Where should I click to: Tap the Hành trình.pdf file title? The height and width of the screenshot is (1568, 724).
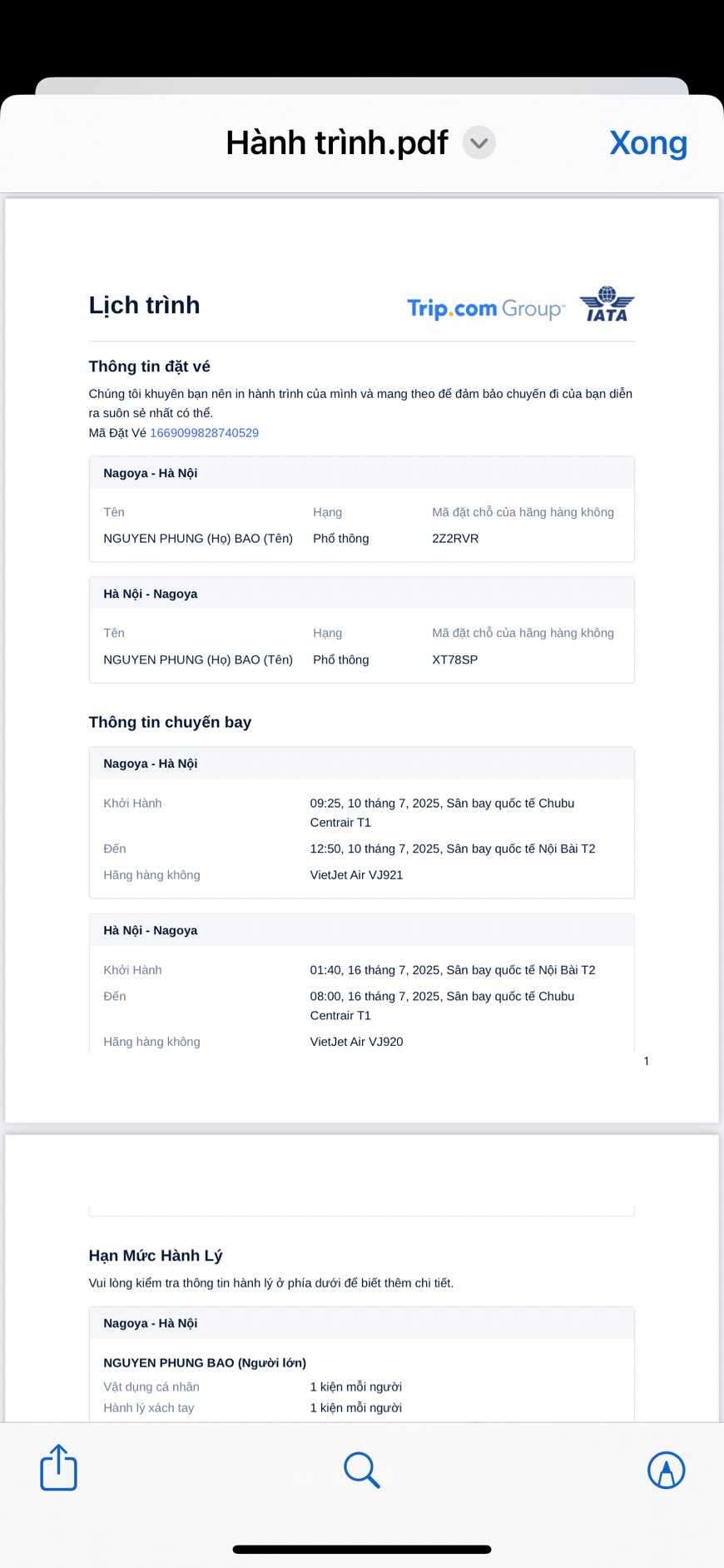pos(337,143)
